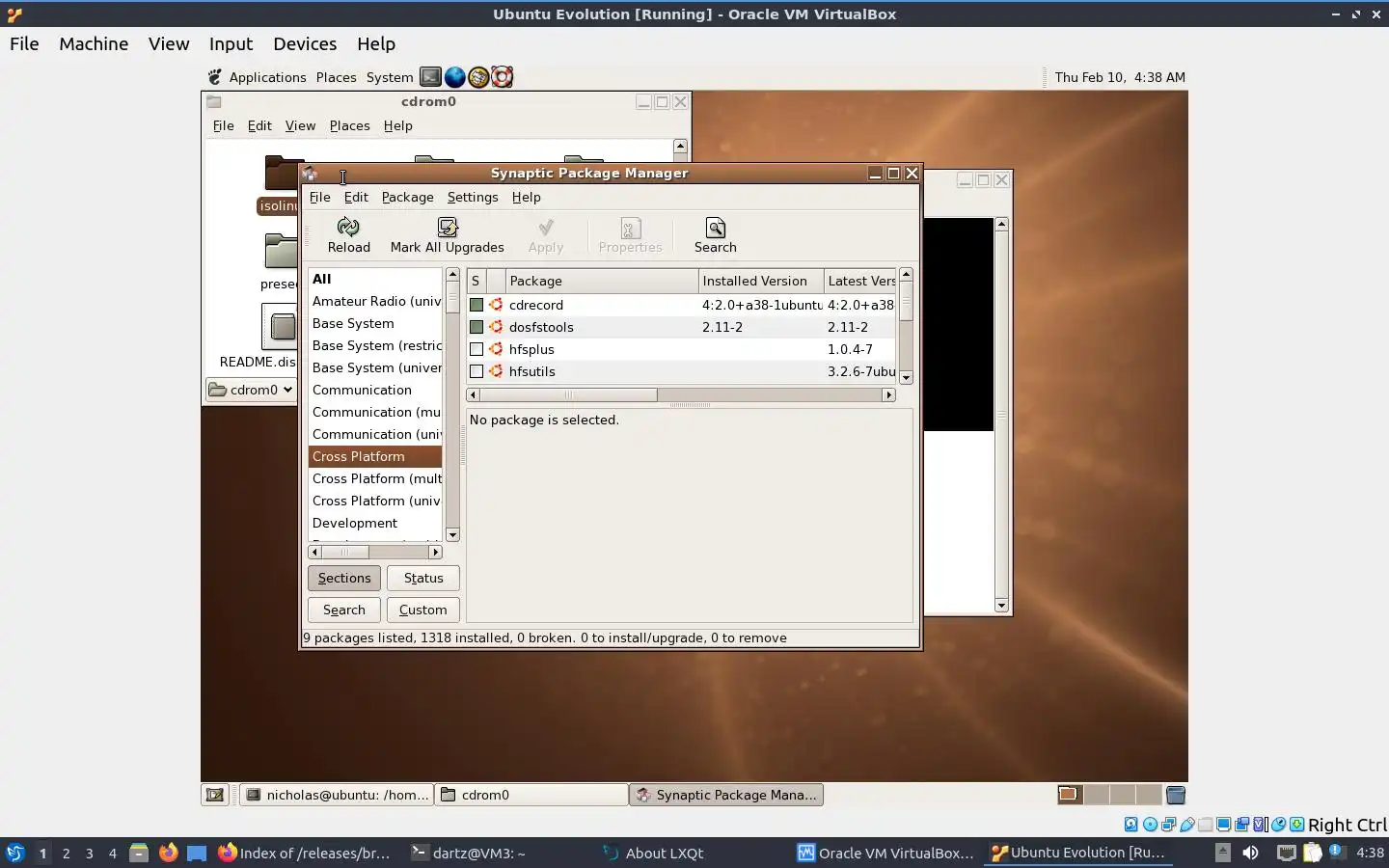The image size is (1389, 868).
Task: Click the Ubuntu logo icon beside dosfstools
Action: click(496, 327)
